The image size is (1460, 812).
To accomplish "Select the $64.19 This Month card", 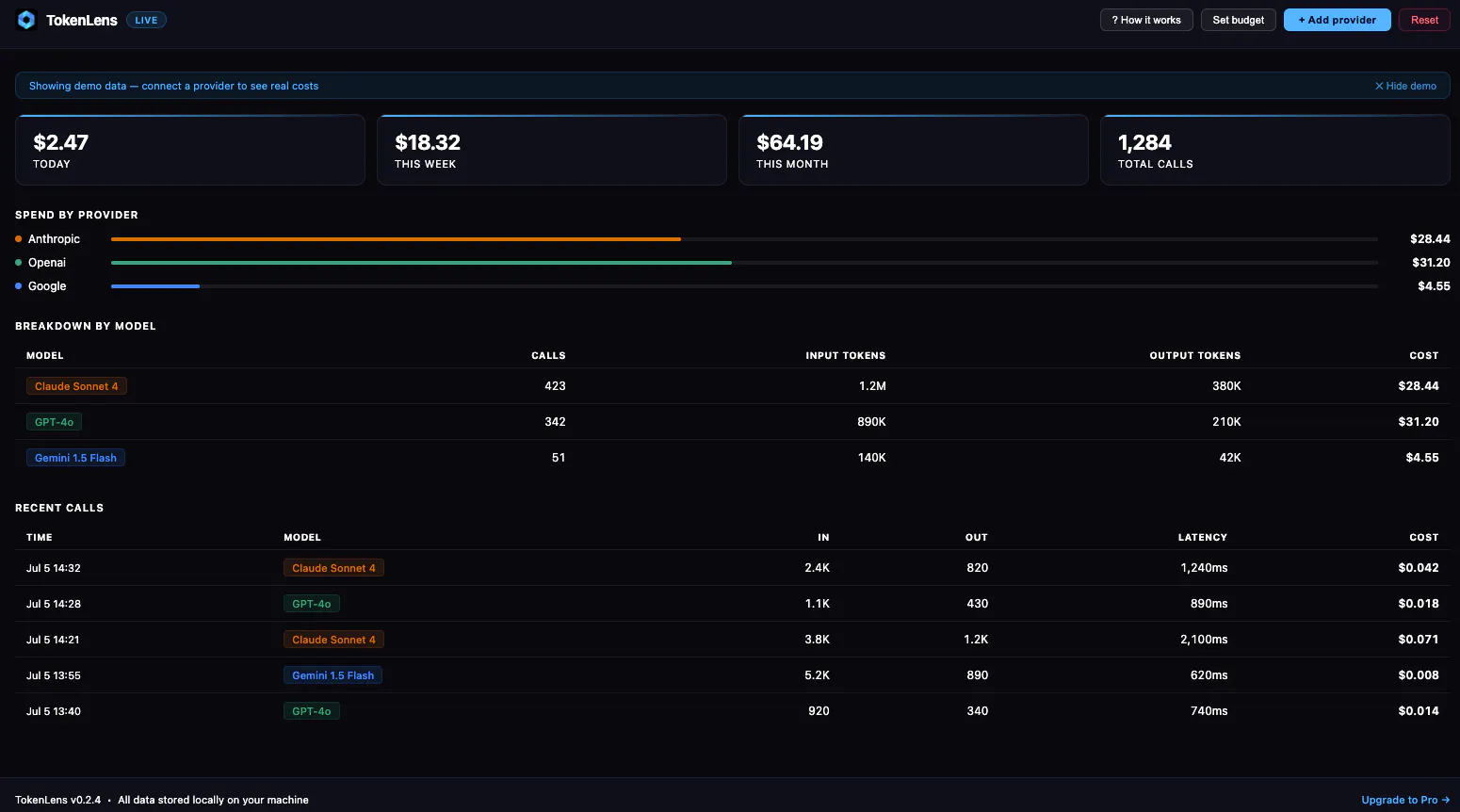I will pos(914,150).
